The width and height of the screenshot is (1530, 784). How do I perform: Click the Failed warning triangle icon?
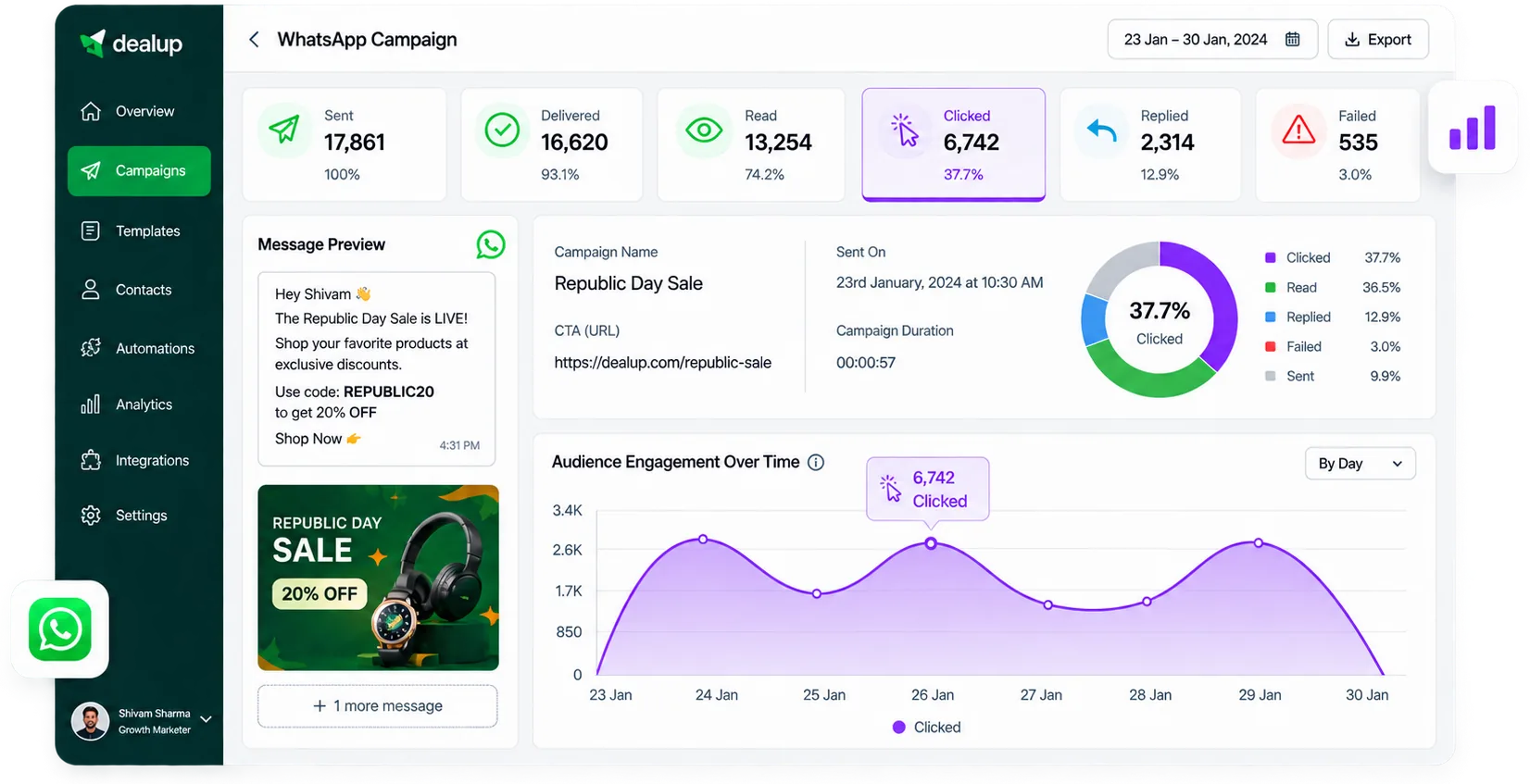point(1298,130)
